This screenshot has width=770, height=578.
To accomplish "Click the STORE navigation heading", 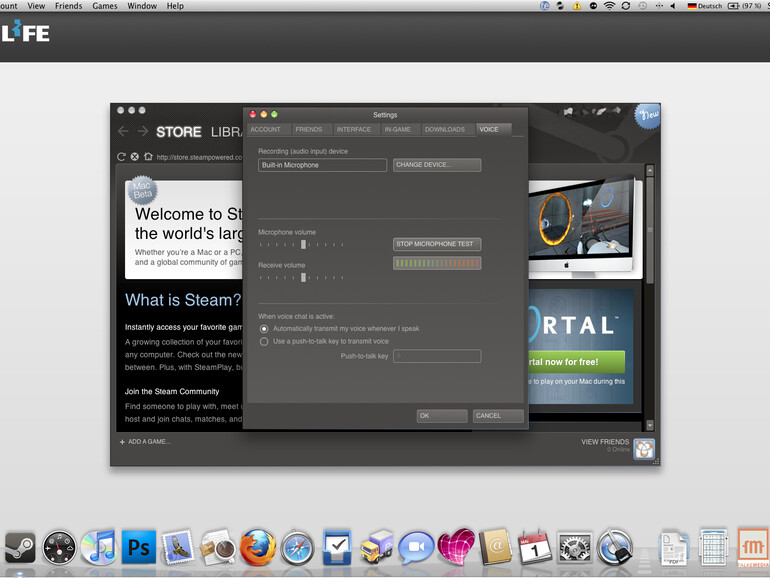I will pos(179,132).
